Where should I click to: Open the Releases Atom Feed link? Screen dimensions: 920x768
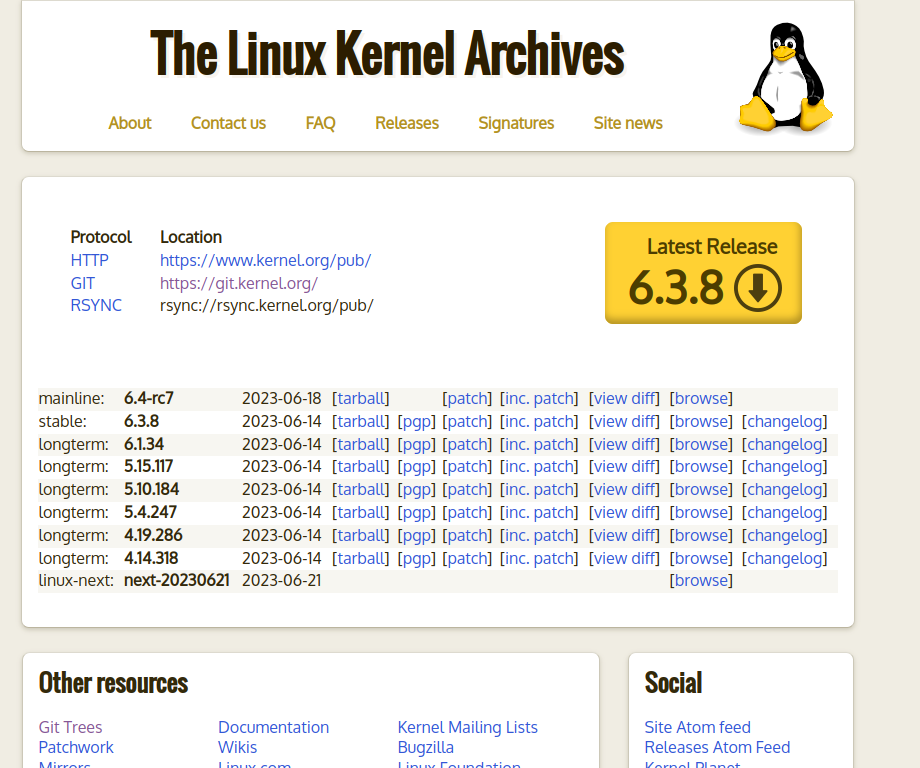(718, 747)
